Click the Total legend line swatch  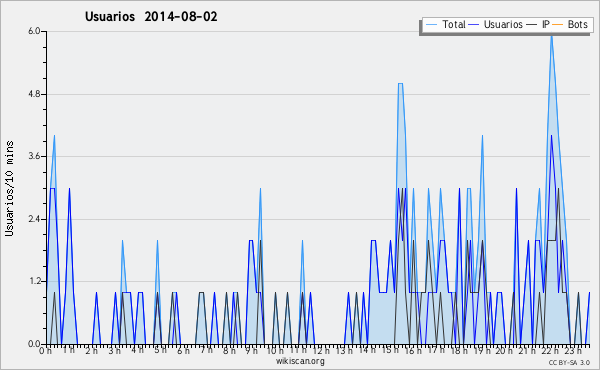(431, 25)
